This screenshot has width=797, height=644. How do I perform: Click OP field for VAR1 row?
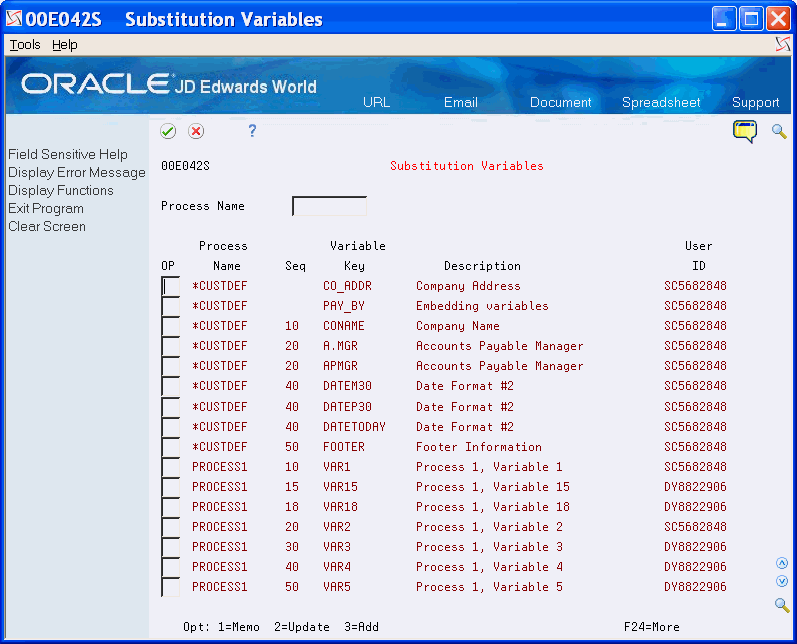click(x=170, y=467)
